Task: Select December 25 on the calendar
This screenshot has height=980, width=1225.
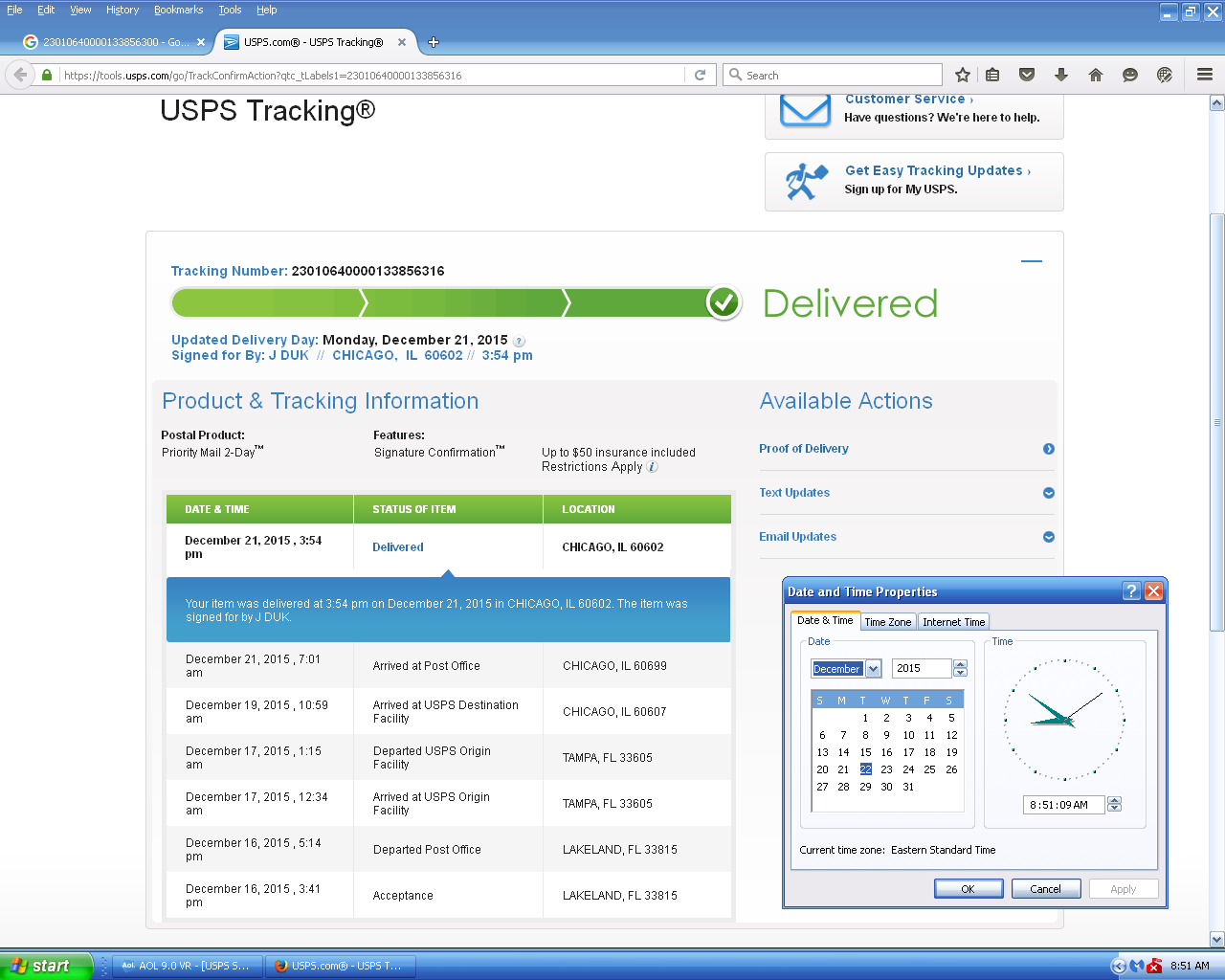Action: click(x=929, y=769)
